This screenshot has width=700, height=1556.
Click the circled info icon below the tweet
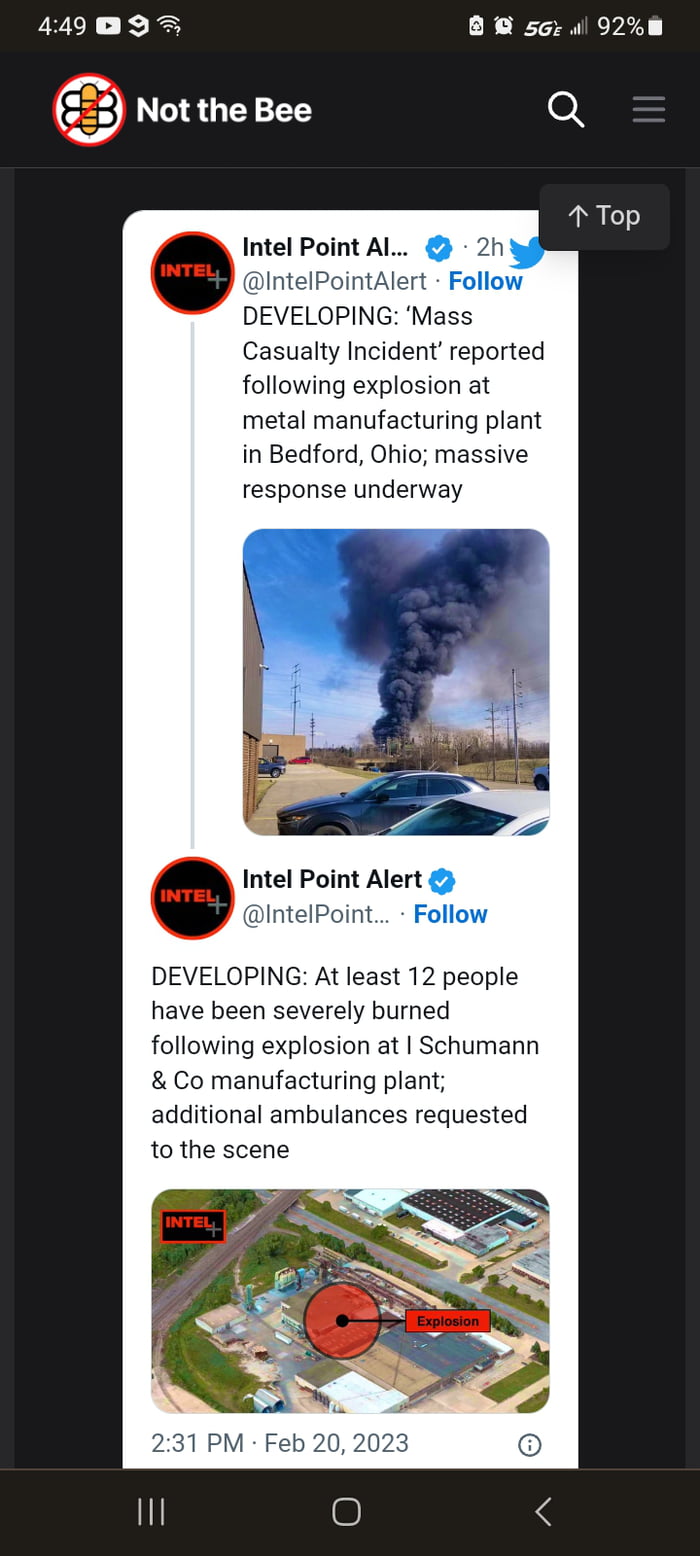529,1445
